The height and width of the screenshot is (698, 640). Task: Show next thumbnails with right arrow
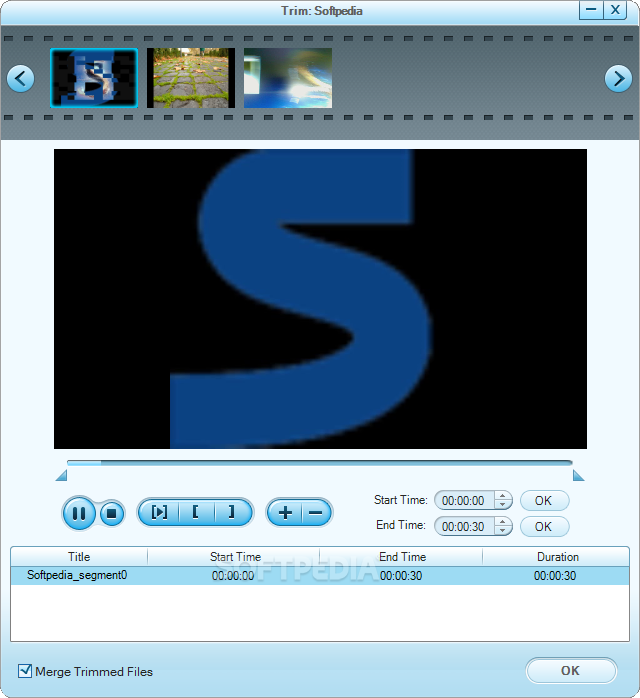point(618,79)
